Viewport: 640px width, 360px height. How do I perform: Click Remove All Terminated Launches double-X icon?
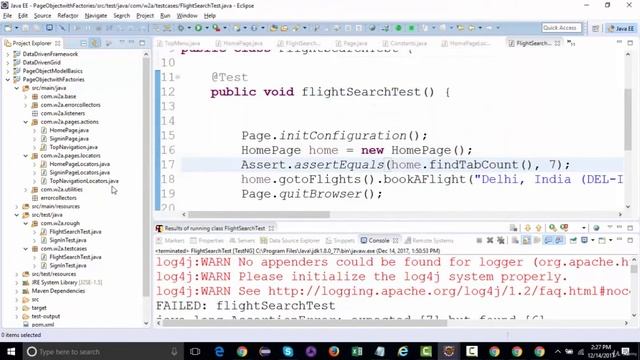(x=500, y=240)
